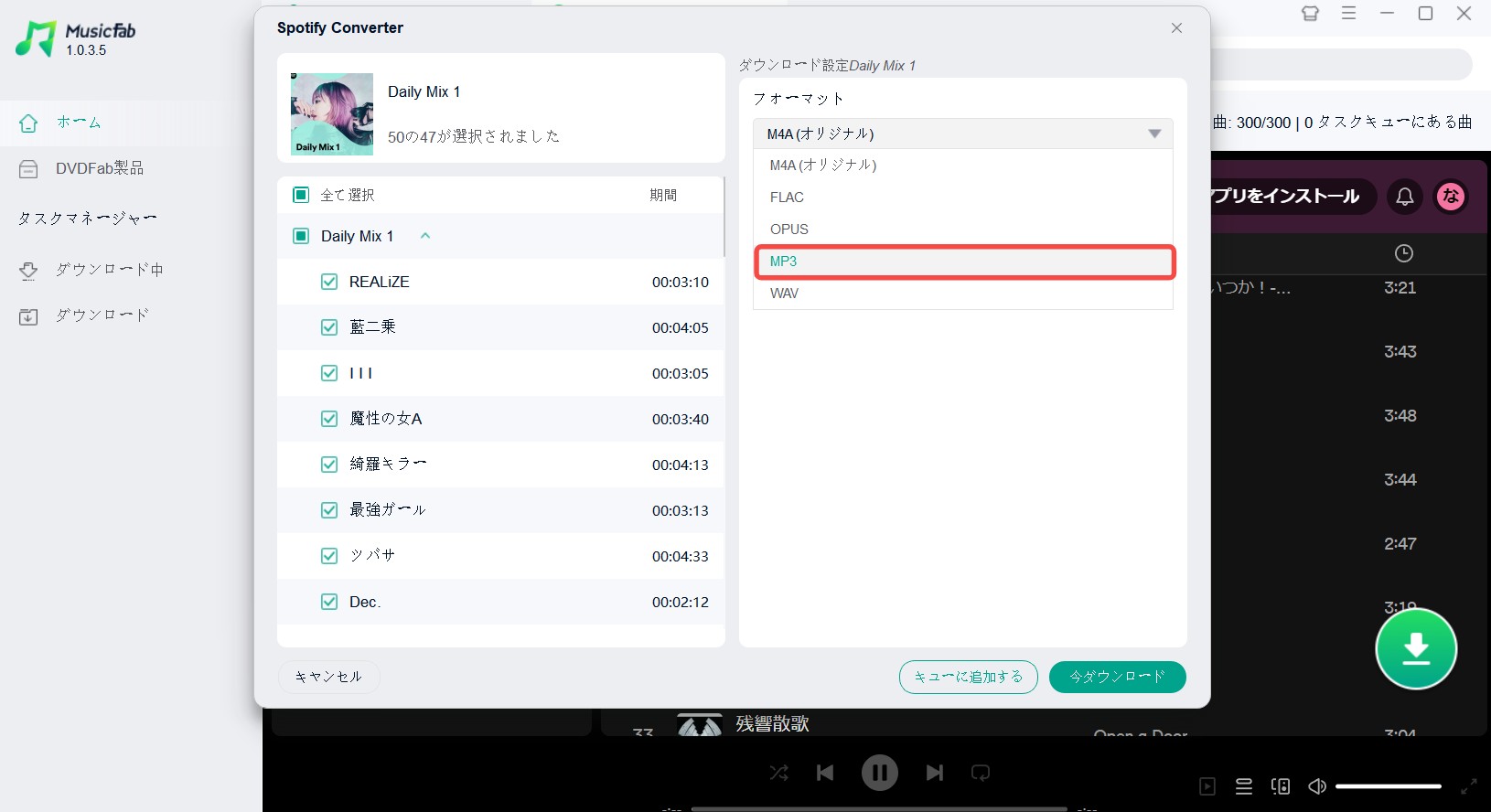Skip to the previous track
Image resolution: width=1491 pixels, height=812 pixels.
click(825, 774)
